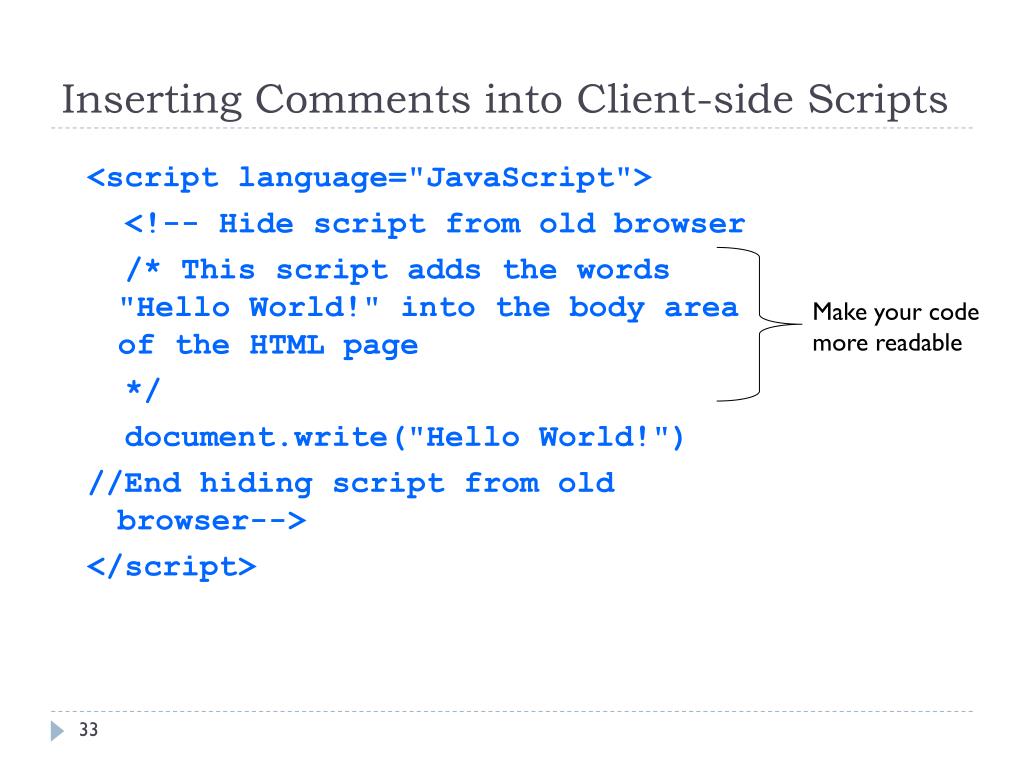Click the document.write("Hello World!") line
Viewport: 1024px width, 768px height.
pos(404,437)
